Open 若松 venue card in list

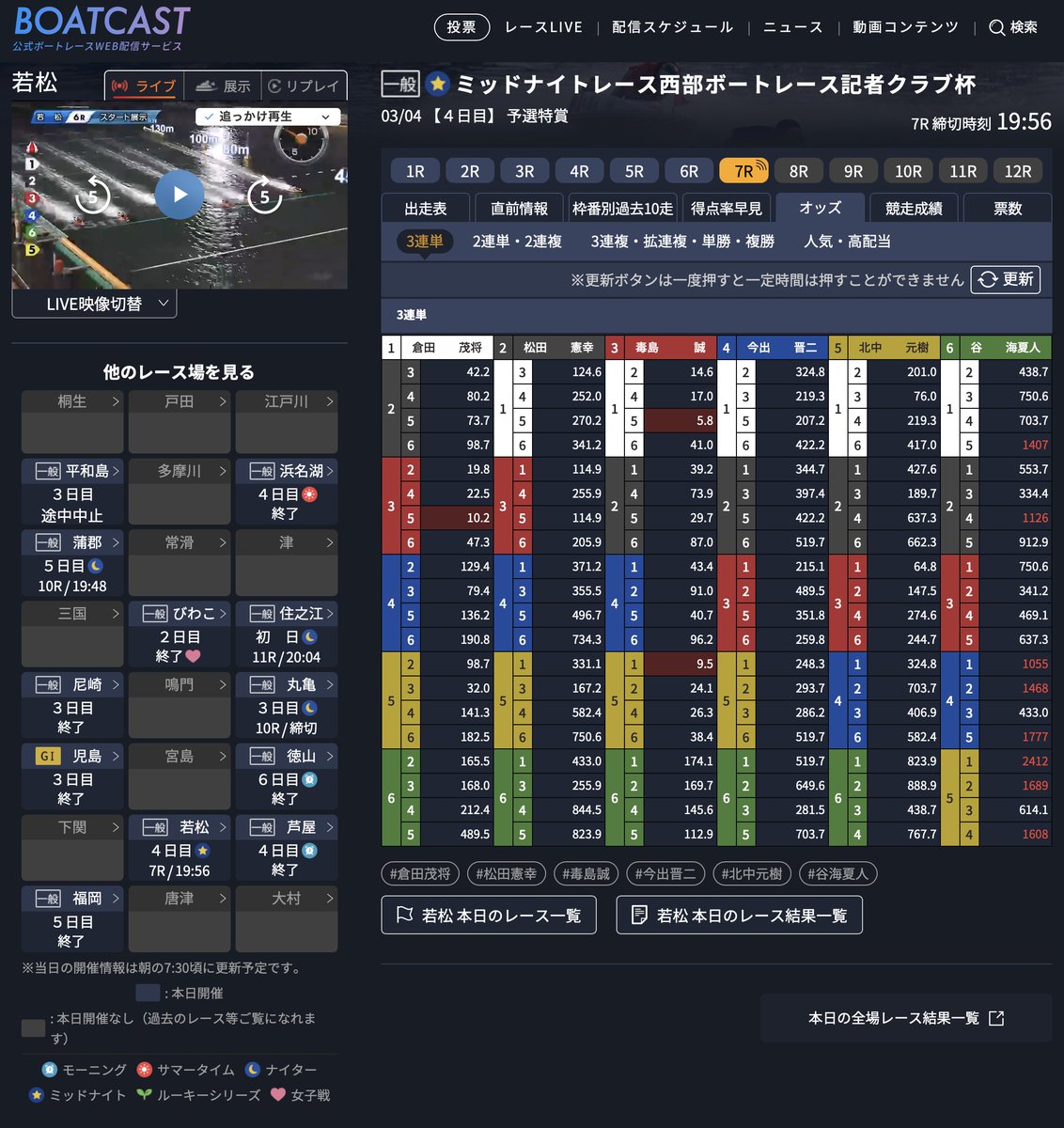coord(180,849)
